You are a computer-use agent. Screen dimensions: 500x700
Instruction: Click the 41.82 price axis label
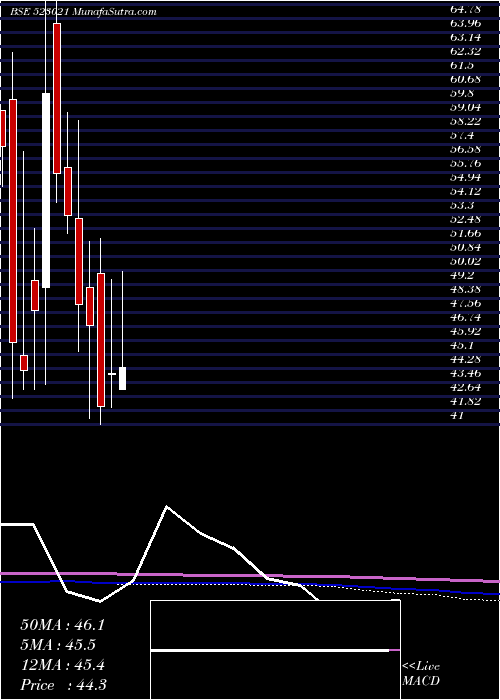click(x=465, y=401)
